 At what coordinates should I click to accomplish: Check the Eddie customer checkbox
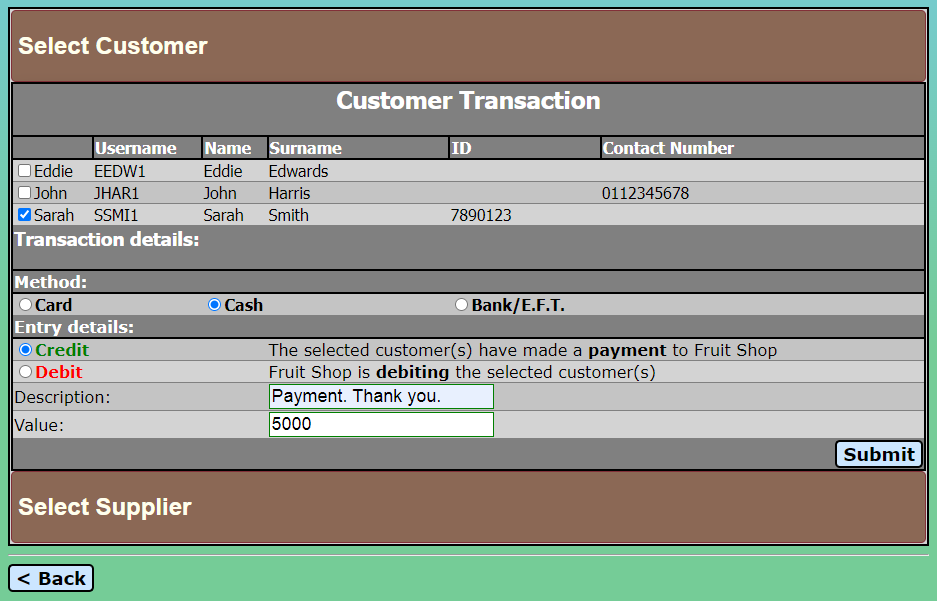click(x=24, y=170)
